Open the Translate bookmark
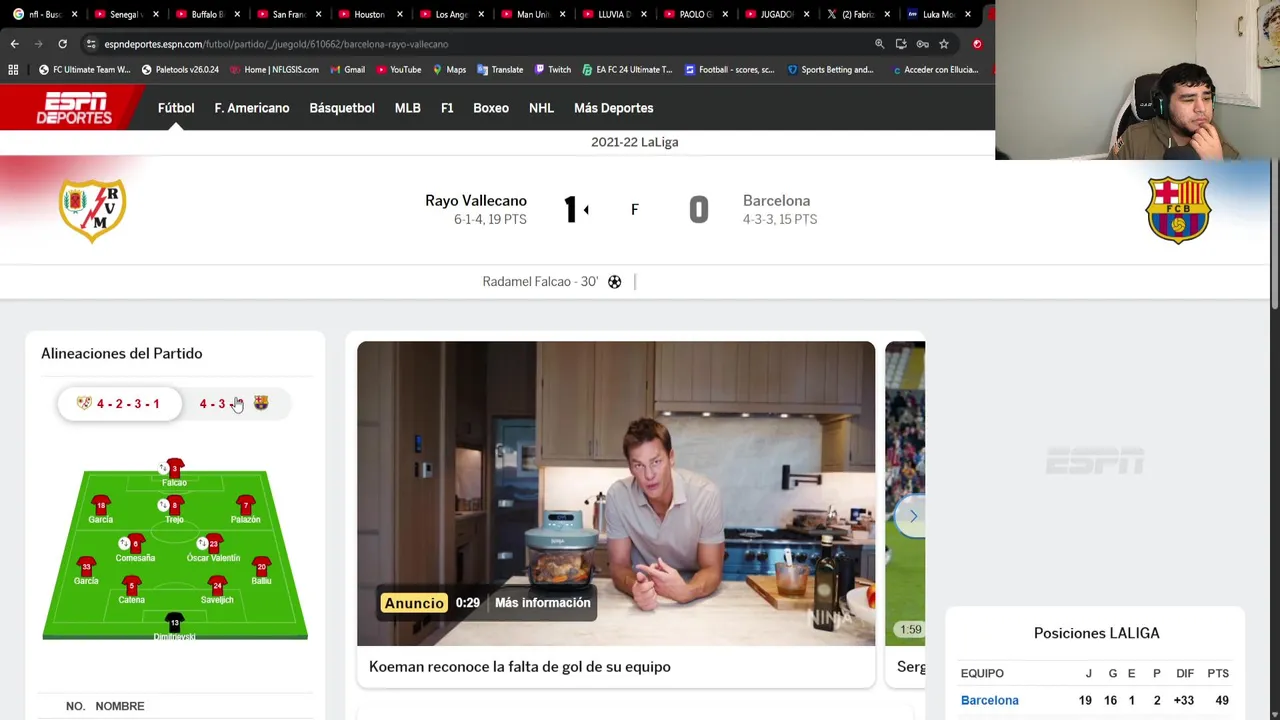Image resolution: width=1280 pixels, height=720 pixels. point(500,70)
